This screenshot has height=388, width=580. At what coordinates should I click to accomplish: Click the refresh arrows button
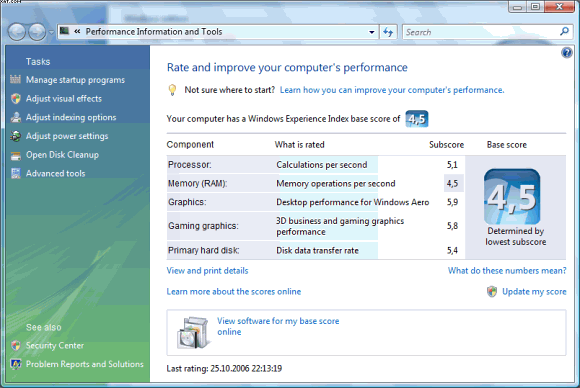point(388,32)
